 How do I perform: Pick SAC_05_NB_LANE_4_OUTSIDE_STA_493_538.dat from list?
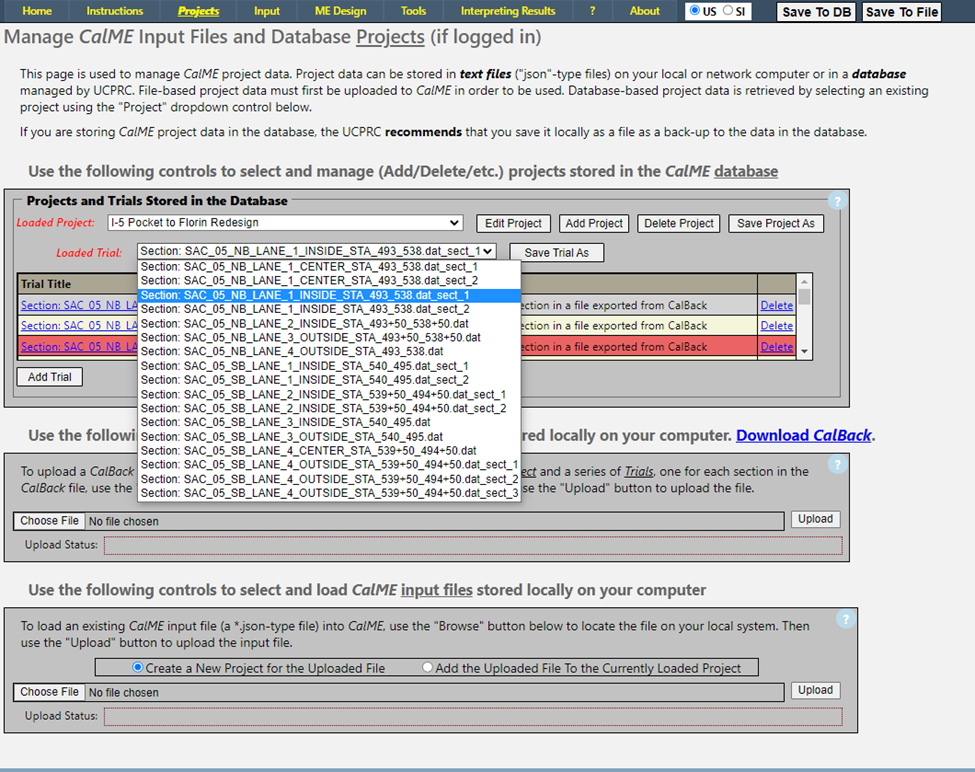(292, 352)
